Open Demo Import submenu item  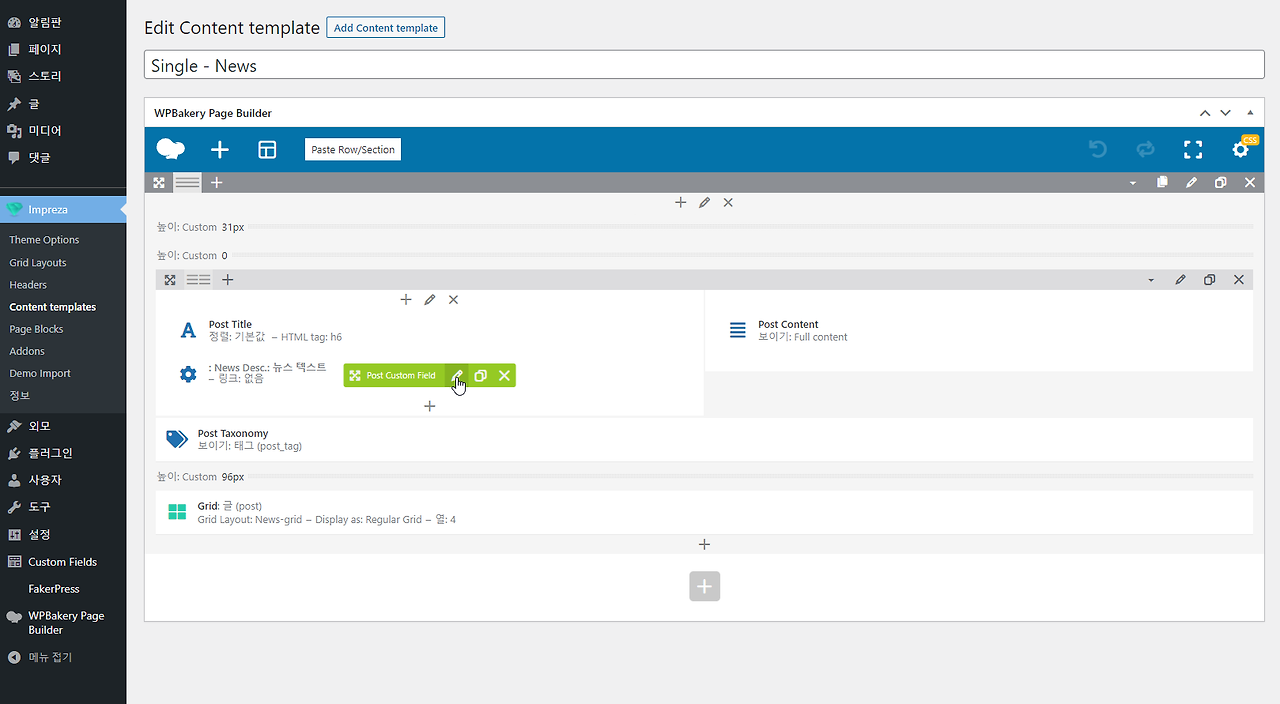40,373
